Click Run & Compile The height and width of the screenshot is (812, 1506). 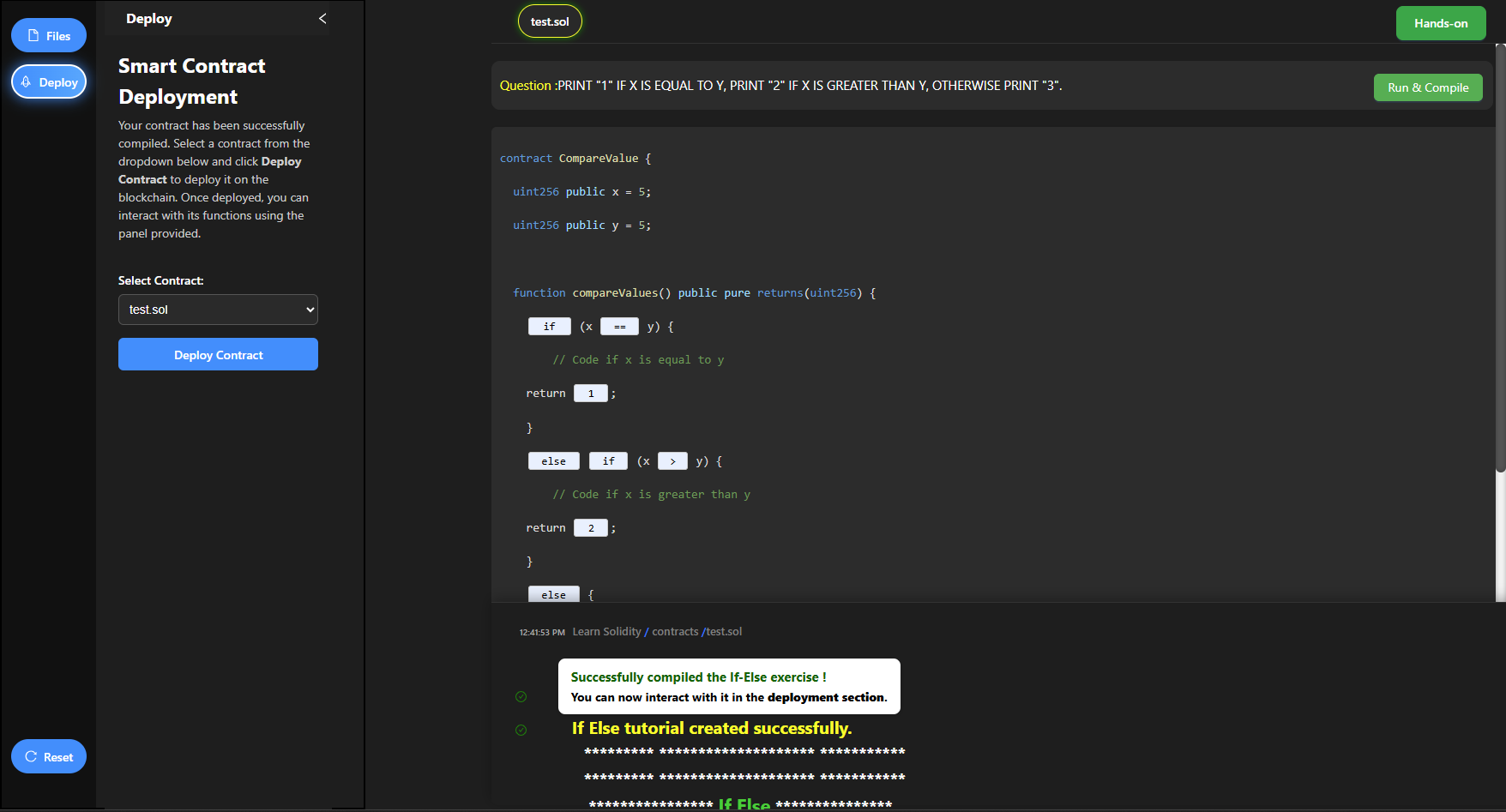(x=1427, y=87)
